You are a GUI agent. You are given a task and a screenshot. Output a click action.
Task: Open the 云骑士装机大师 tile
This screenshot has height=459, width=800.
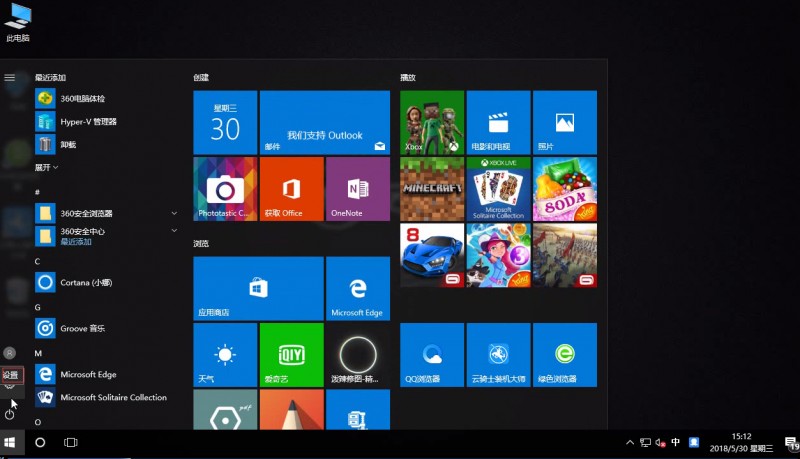point(498,355)
